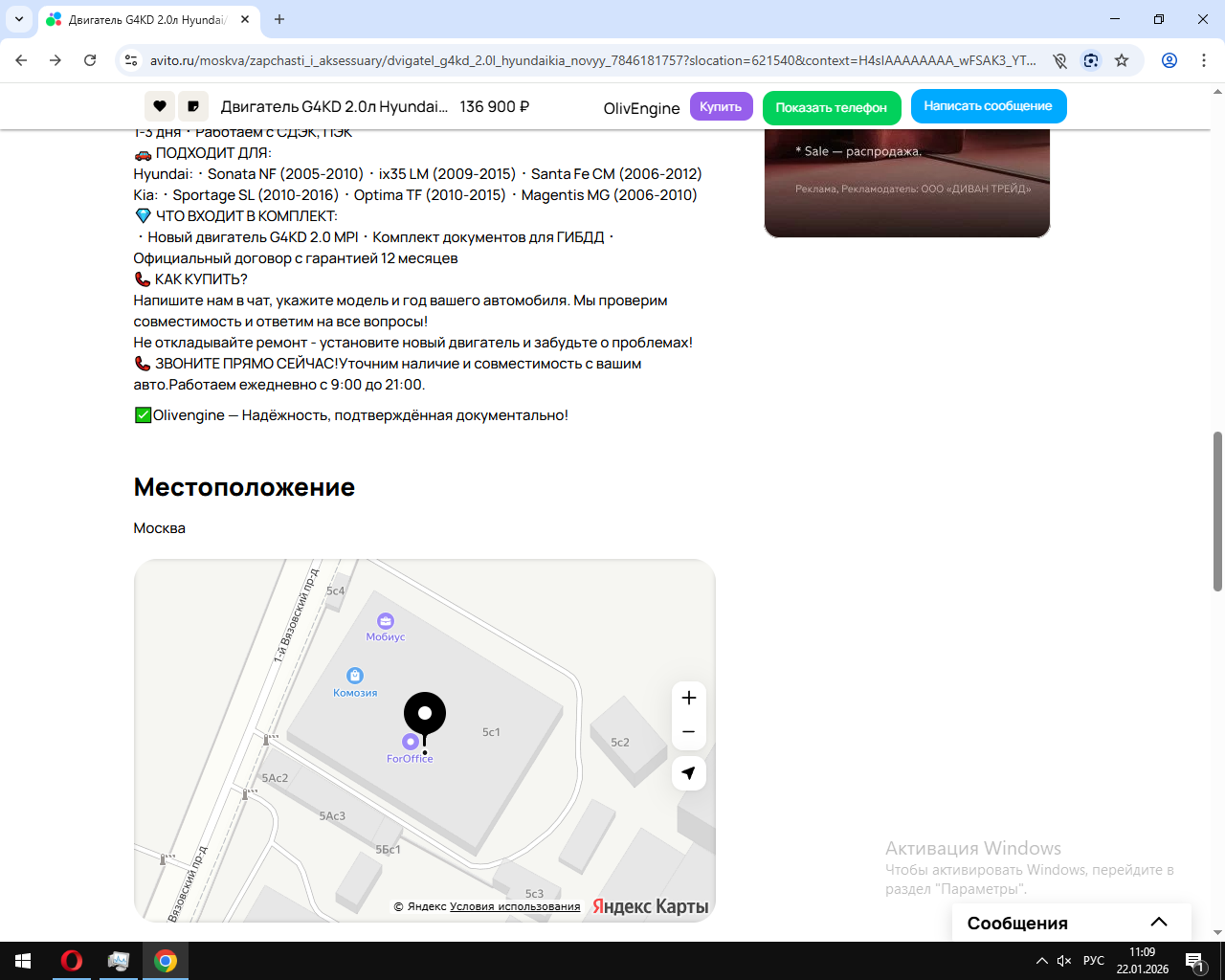
Task: Switch to Двигатель G4KD browser tab
Action: [x=146, y=19]
